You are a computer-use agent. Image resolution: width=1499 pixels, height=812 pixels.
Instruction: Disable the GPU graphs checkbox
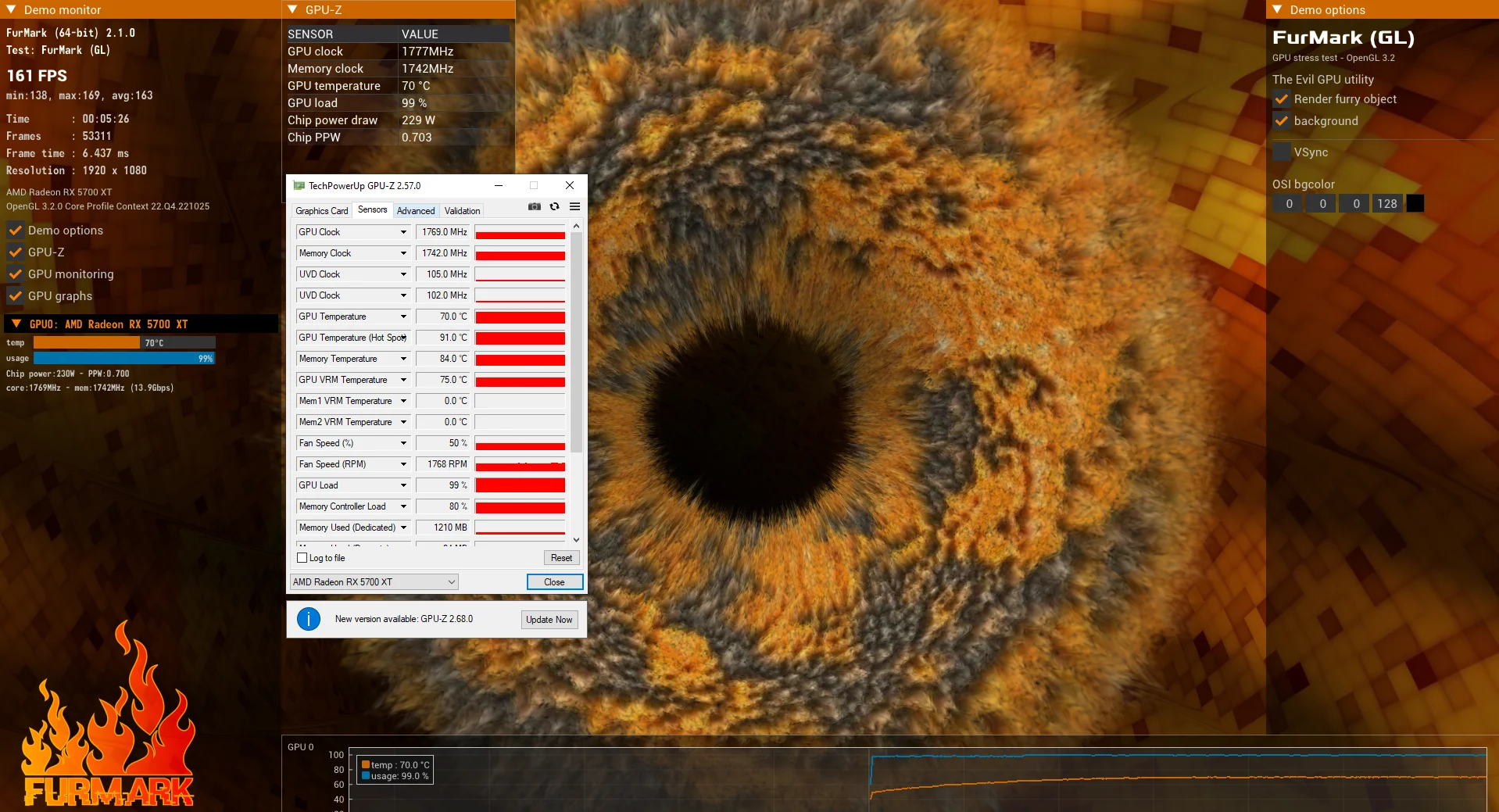[15, 296]
